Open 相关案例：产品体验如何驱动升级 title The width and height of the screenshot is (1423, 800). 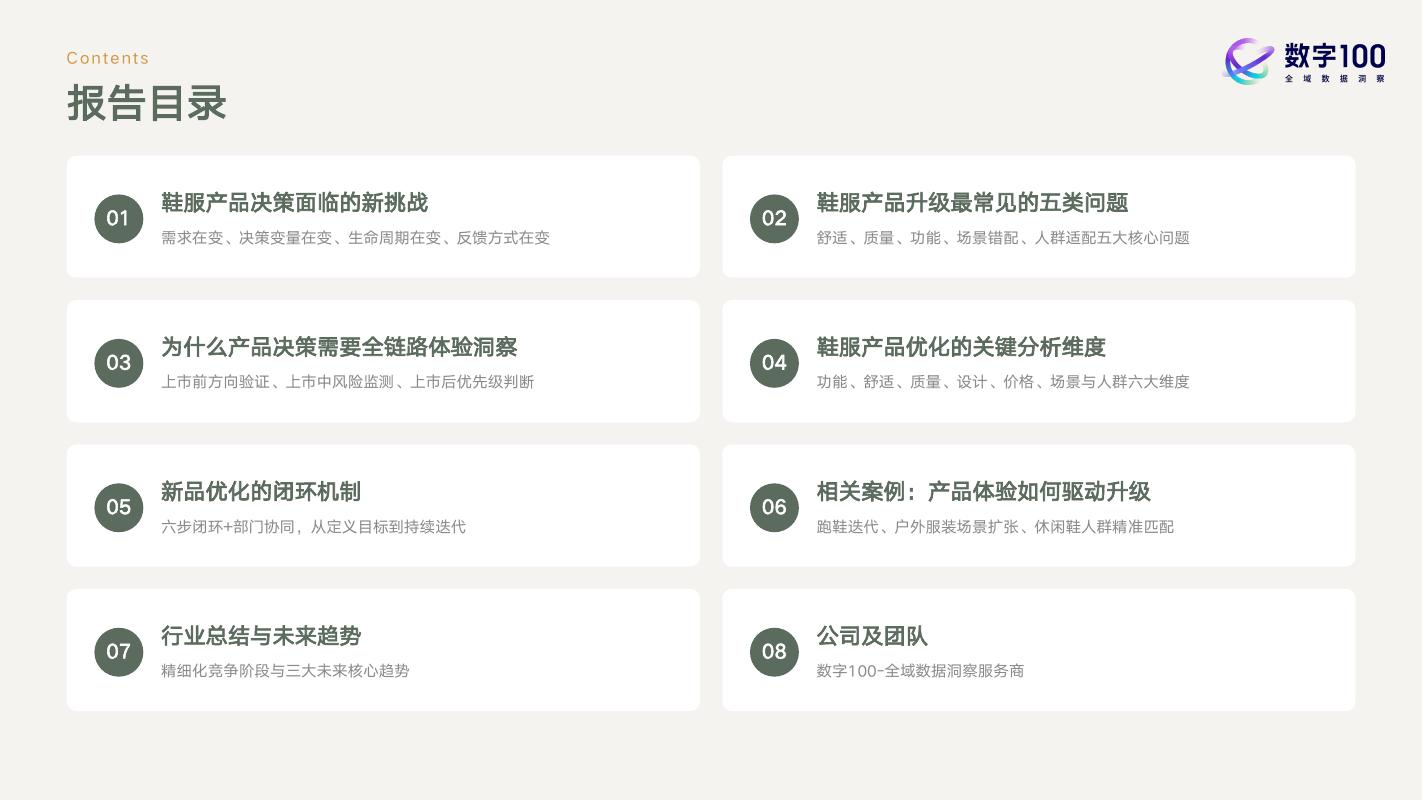tap(983, 492)
